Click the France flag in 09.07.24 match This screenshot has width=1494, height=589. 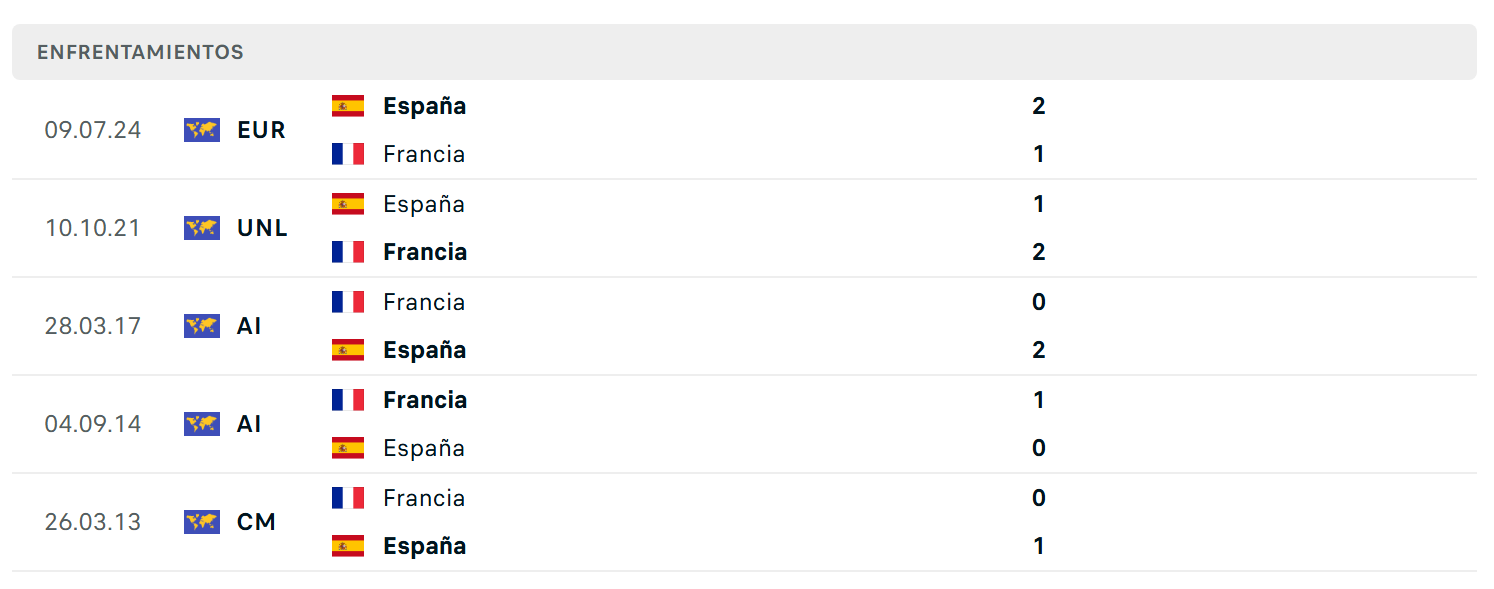[348, 154]
